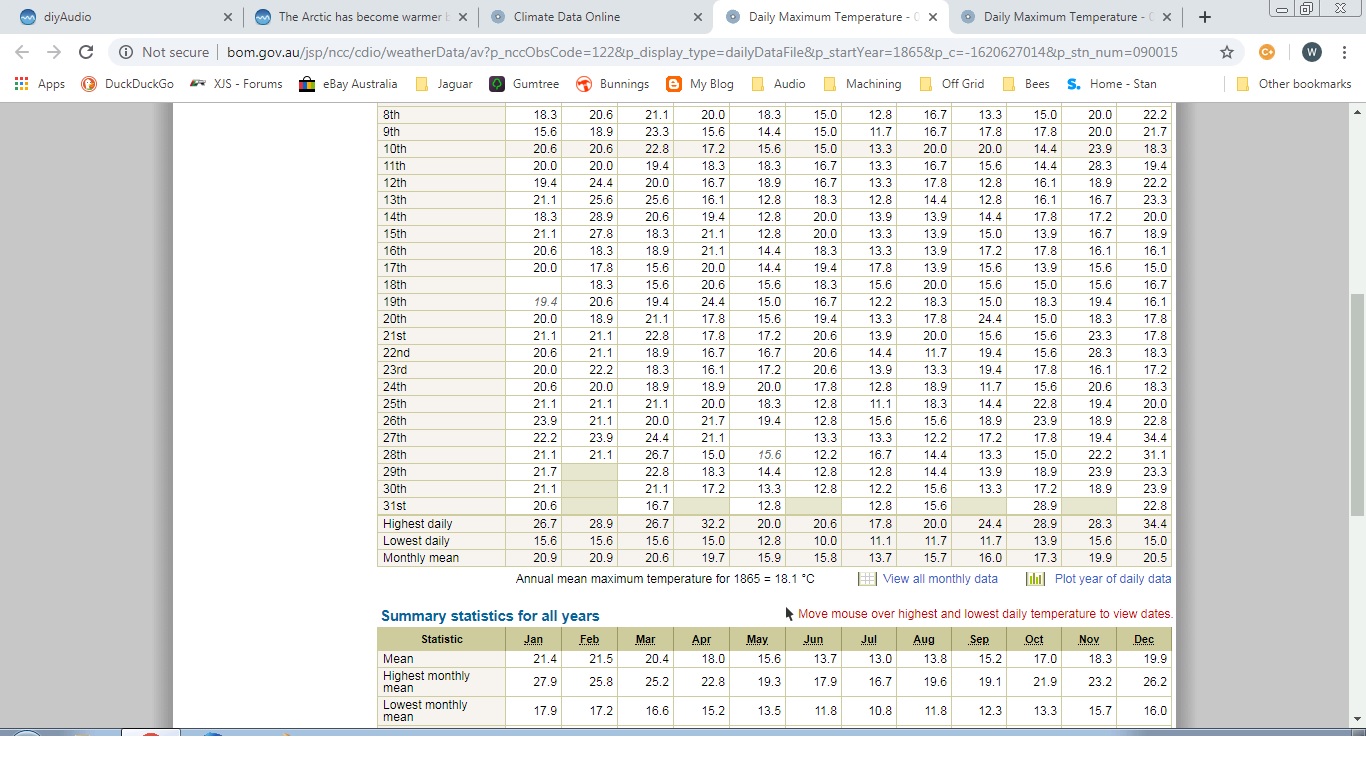Click the Dec column header in summary statistics

click(1144, 639)
